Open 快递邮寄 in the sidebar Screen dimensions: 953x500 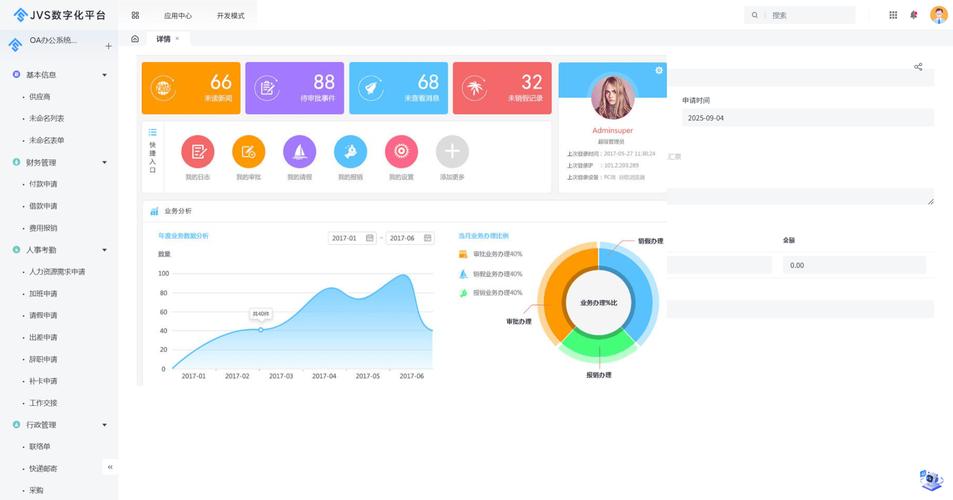(43, 468)
